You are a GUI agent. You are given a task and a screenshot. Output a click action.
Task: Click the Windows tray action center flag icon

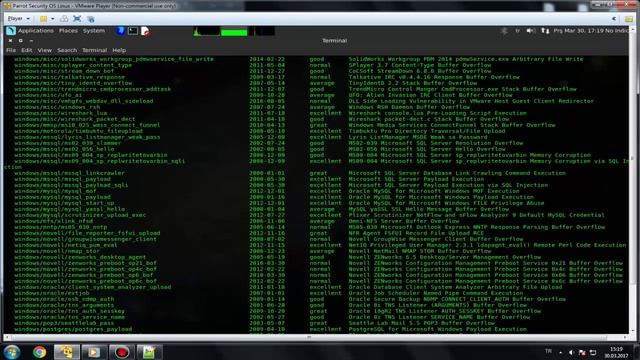[582, 353]
